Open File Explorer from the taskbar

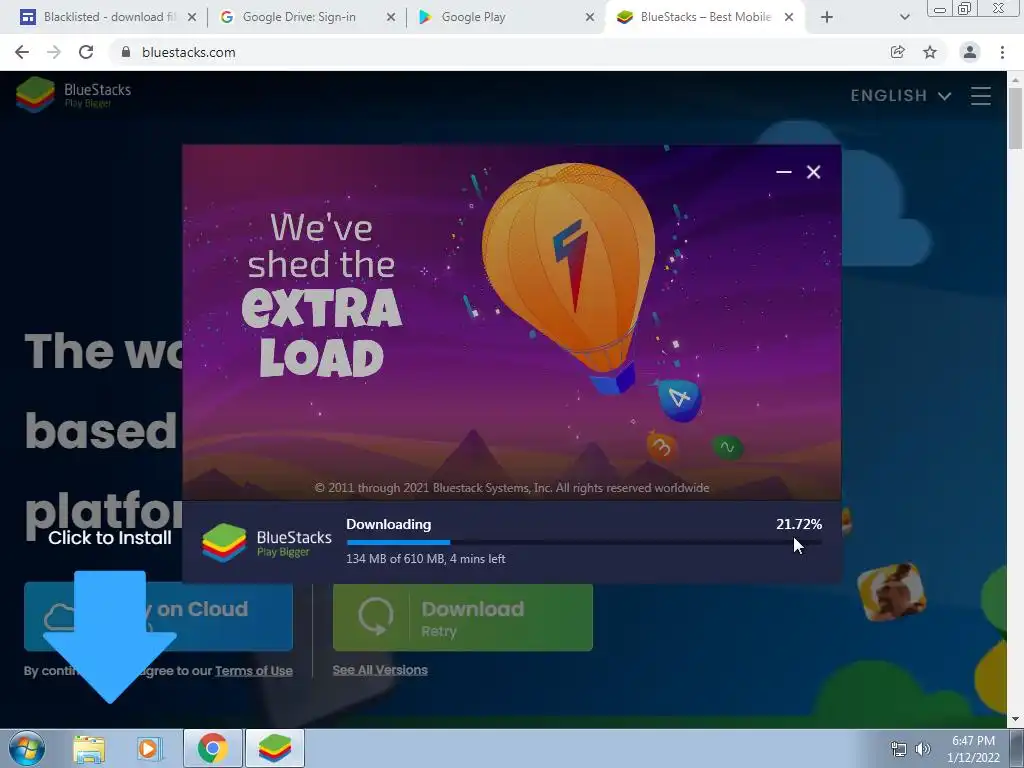89,749
